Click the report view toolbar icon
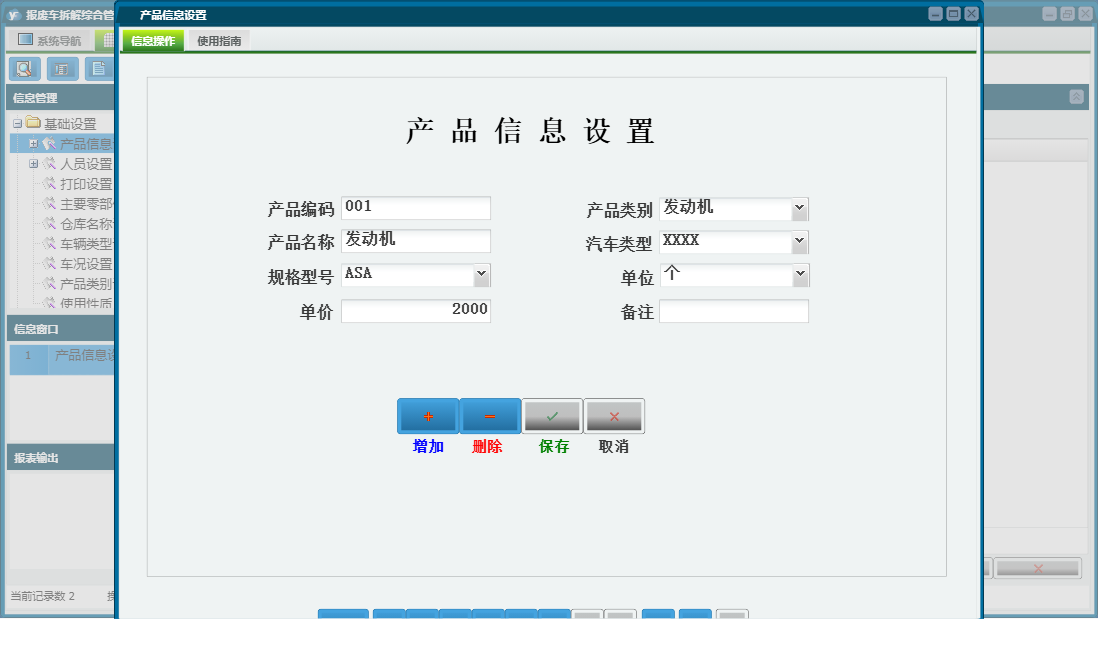This screenshot has height=655, width=1098. [x=60, y=68]
